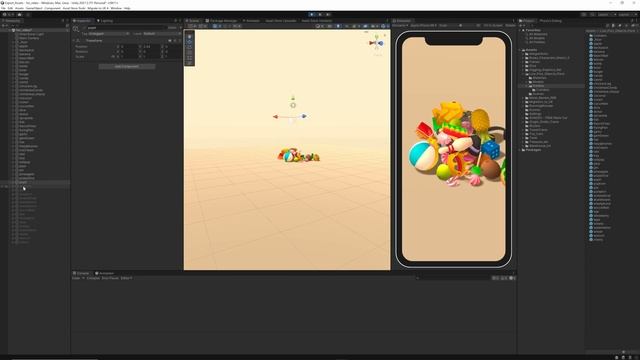Screen dimensions: 640x360
Task: Open the GameObject menu
Action: (x=33, y=8)
